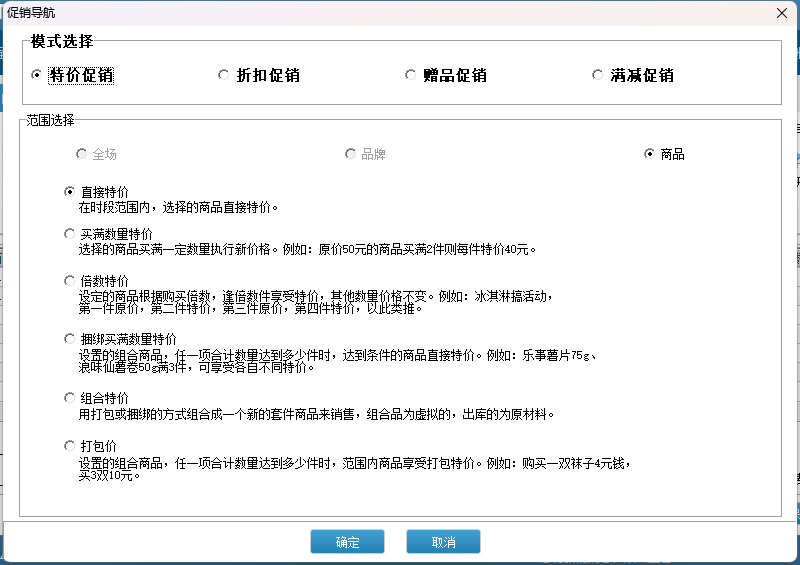Screen dimensions: 800x565
Task: Select the 直接特价 option
Action: pos(69,191)
